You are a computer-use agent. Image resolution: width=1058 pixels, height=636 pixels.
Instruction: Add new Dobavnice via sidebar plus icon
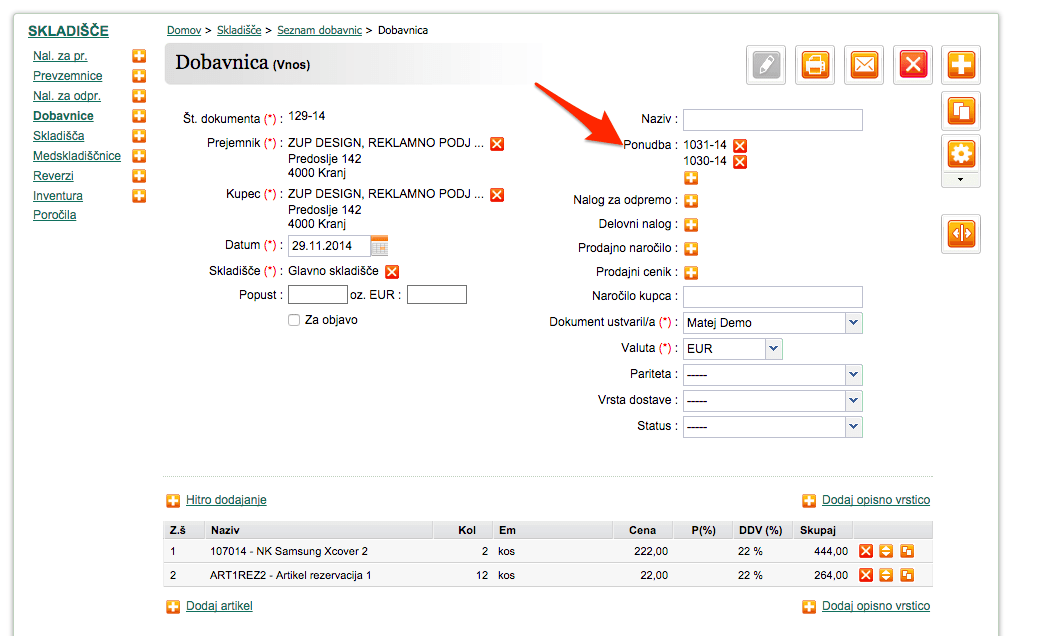(x=139, y=116)
